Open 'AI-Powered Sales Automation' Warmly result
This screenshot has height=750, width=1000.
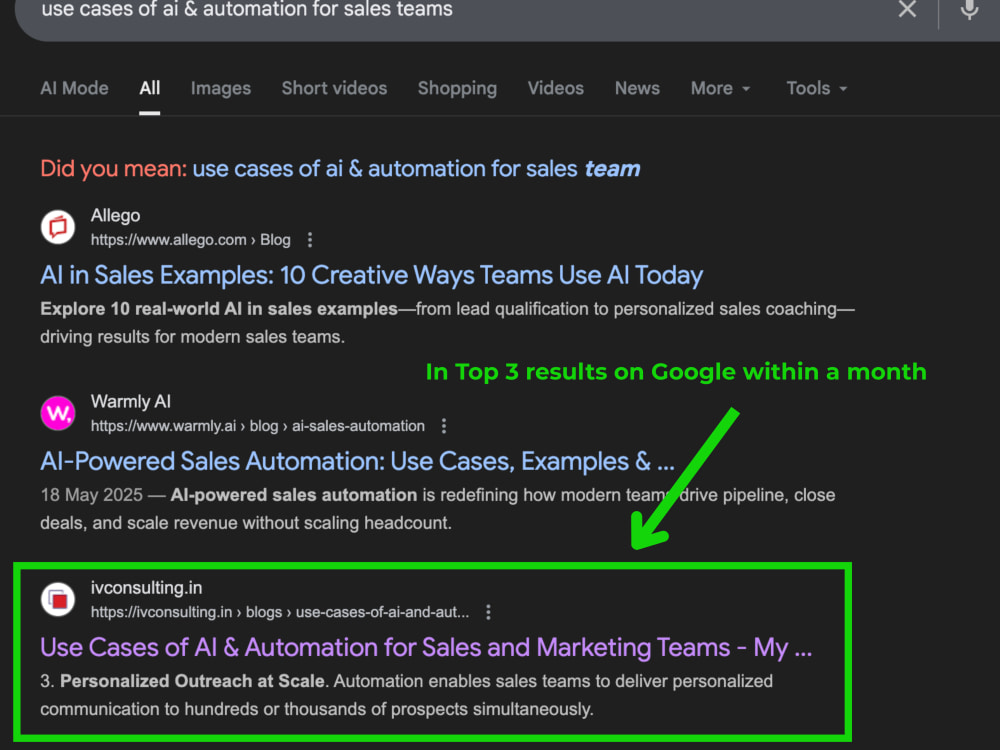(357, 462)
